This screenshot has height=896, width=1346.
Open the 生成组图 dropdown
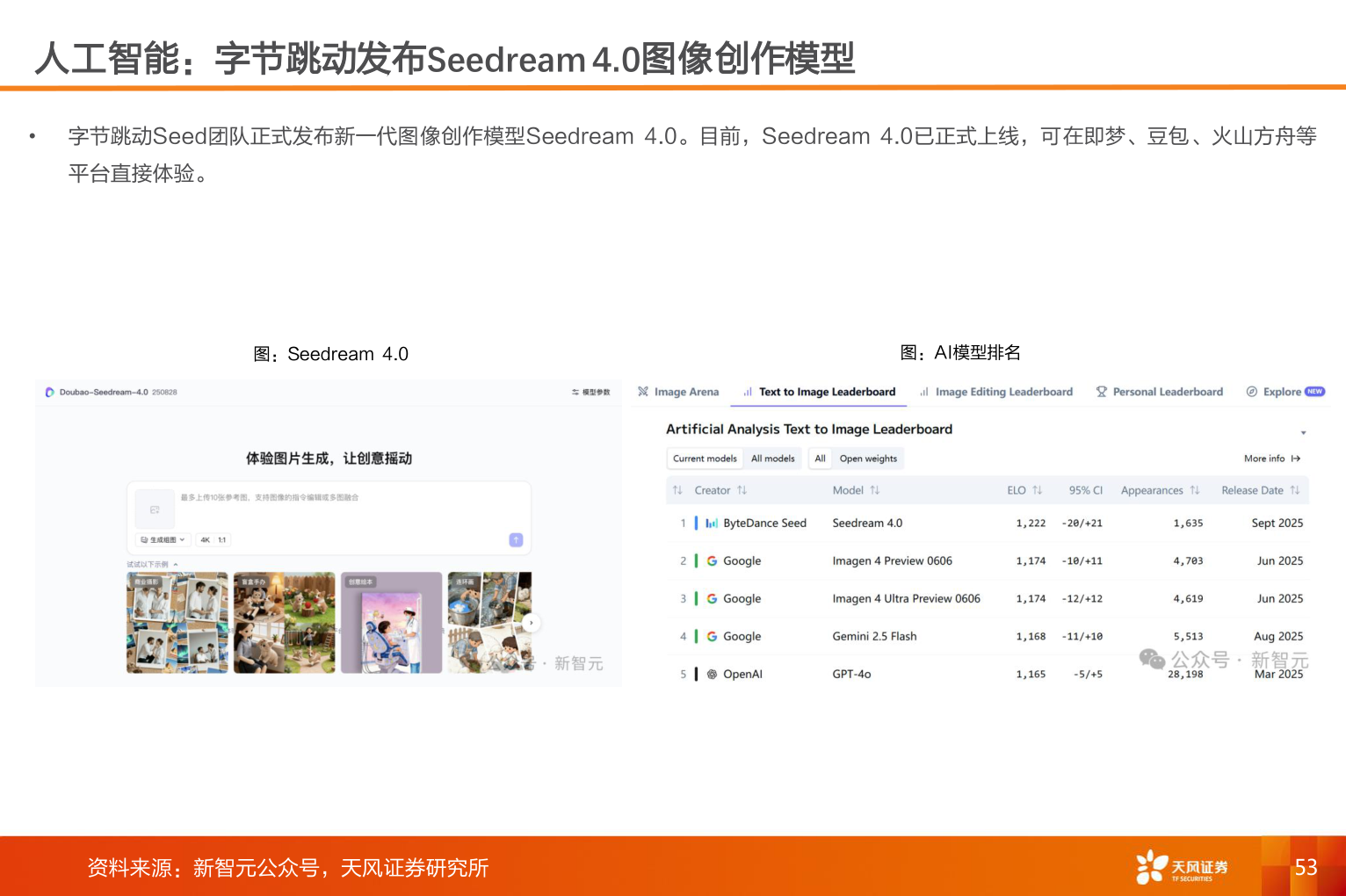tap(163, 540)
